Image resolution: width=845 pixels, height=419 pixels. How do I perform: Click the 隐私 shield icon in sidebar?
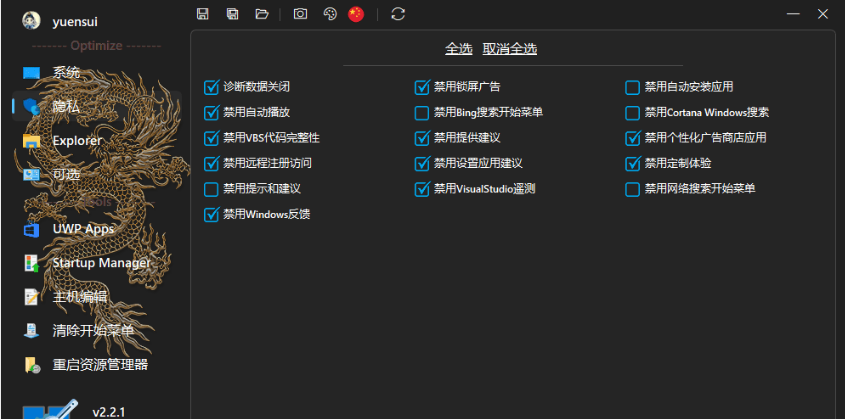coord(31,107)
